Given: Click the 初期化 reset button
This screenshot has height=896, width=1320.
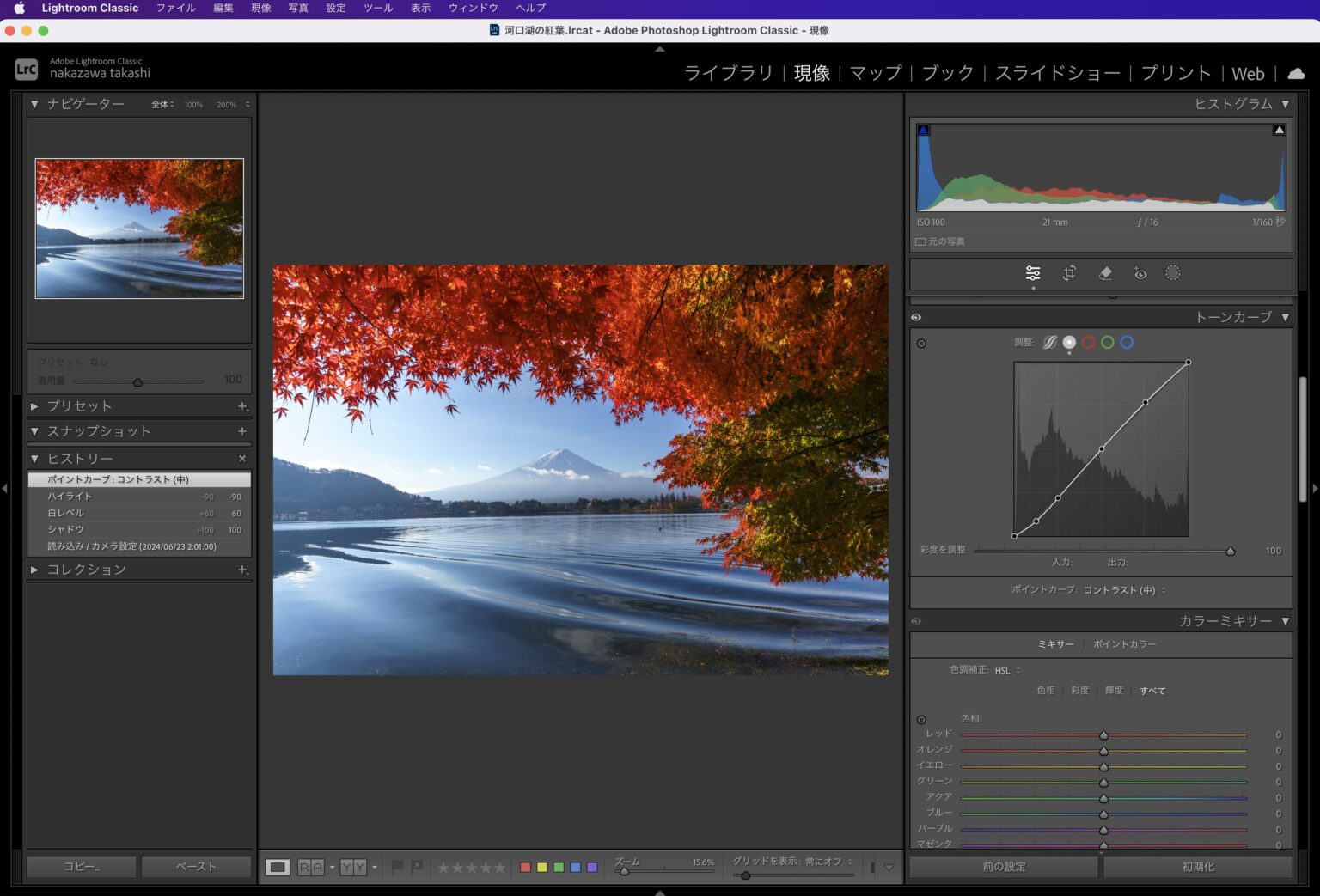Looking at the screenshot, I should 1197,867.
